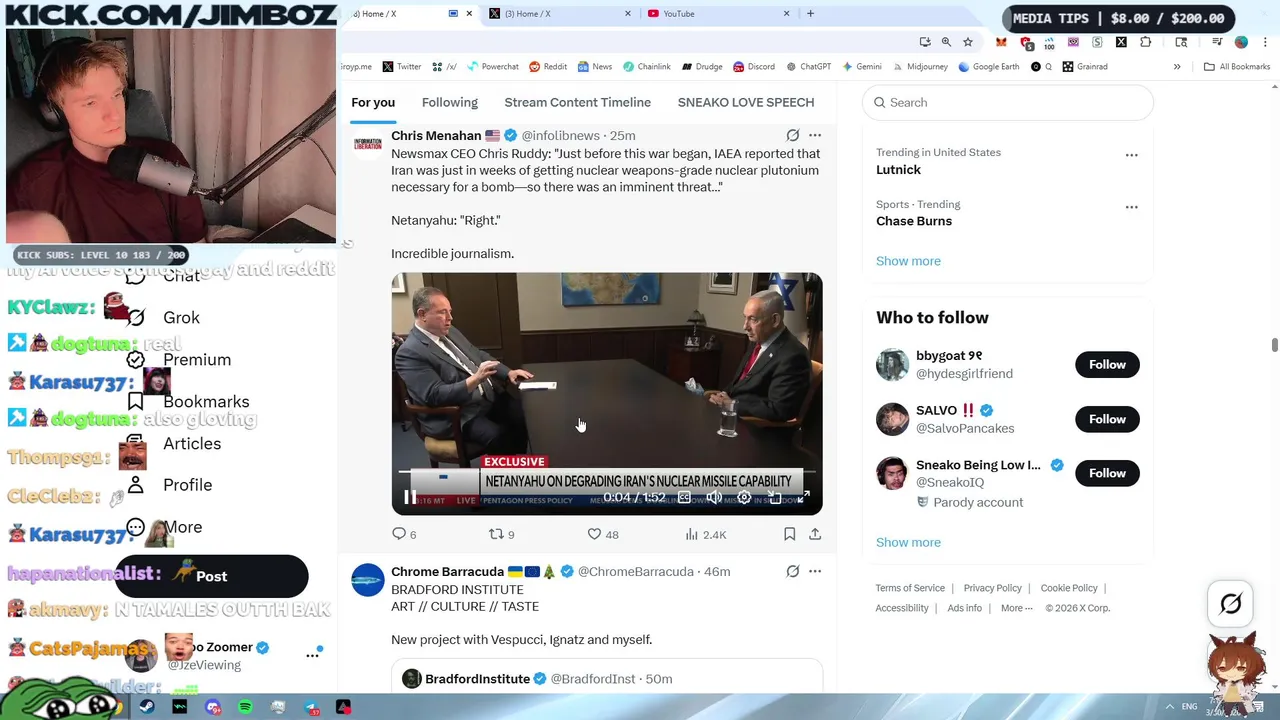The height and width of the screenshot is (720, 1280).
Task: View analytics of Chris Menahan's post
Action: (705, 534)
